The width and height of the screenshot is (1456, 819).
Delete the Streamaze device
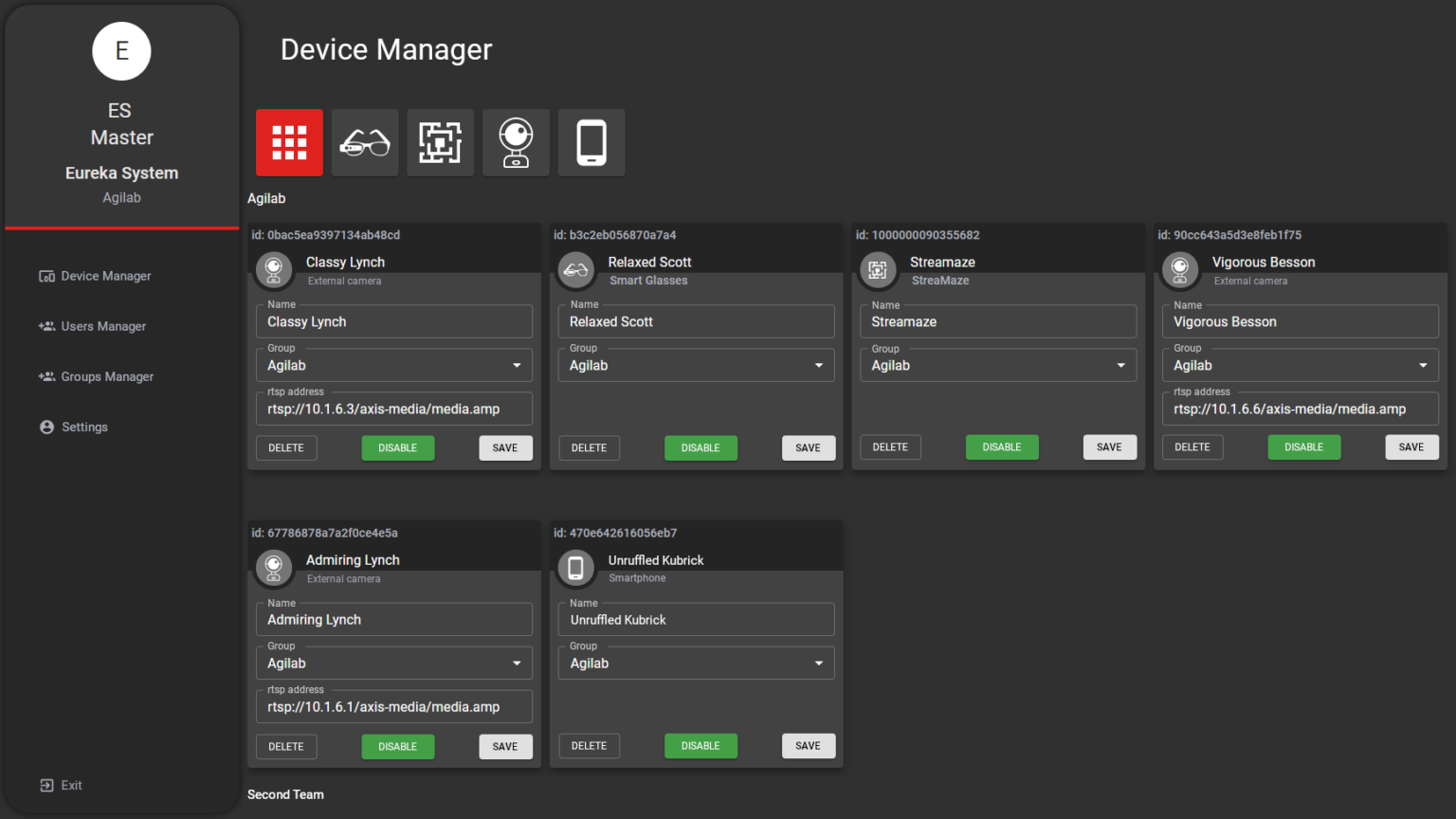coord(890,446)
